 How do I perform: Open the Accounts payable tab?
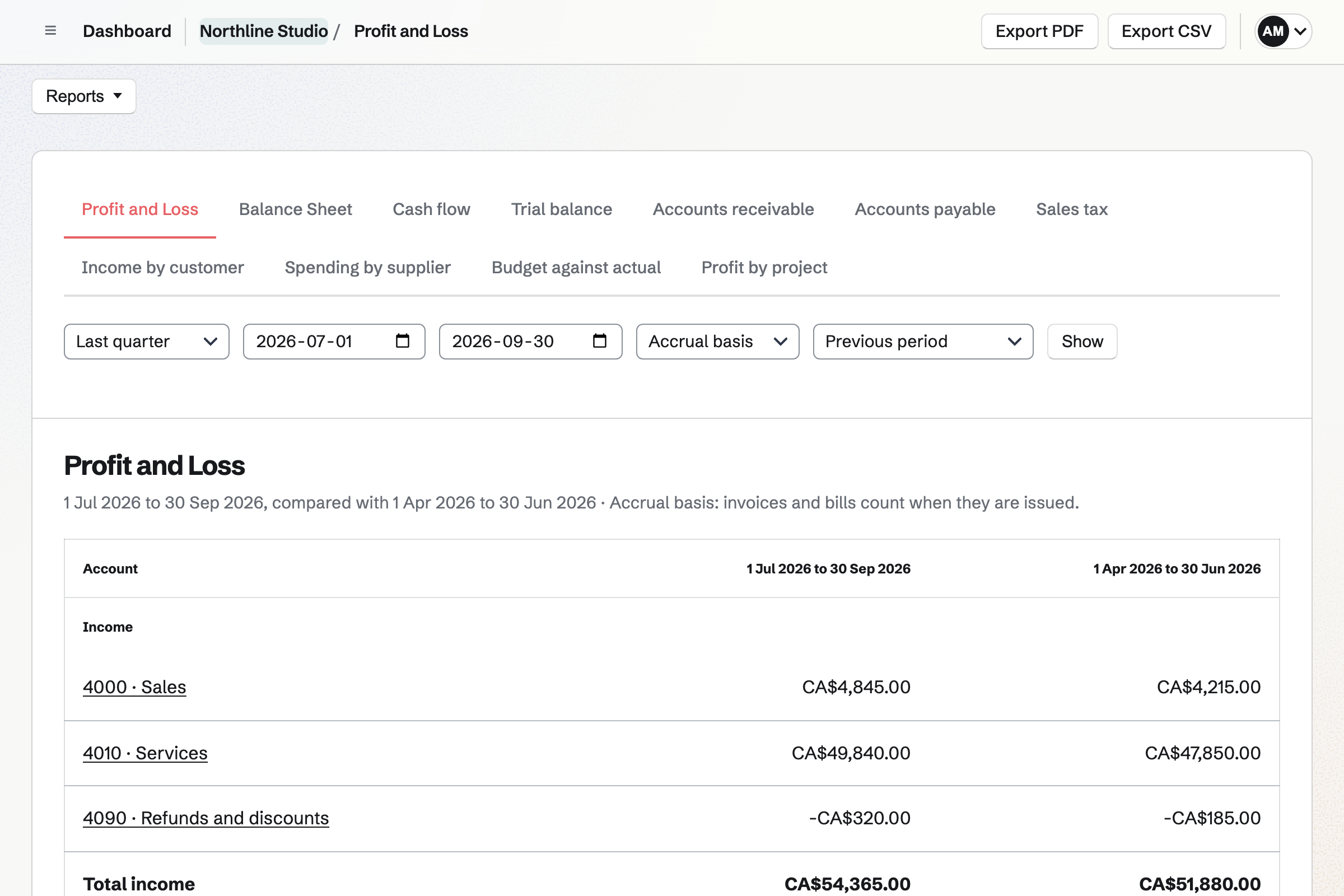[925, 209]
